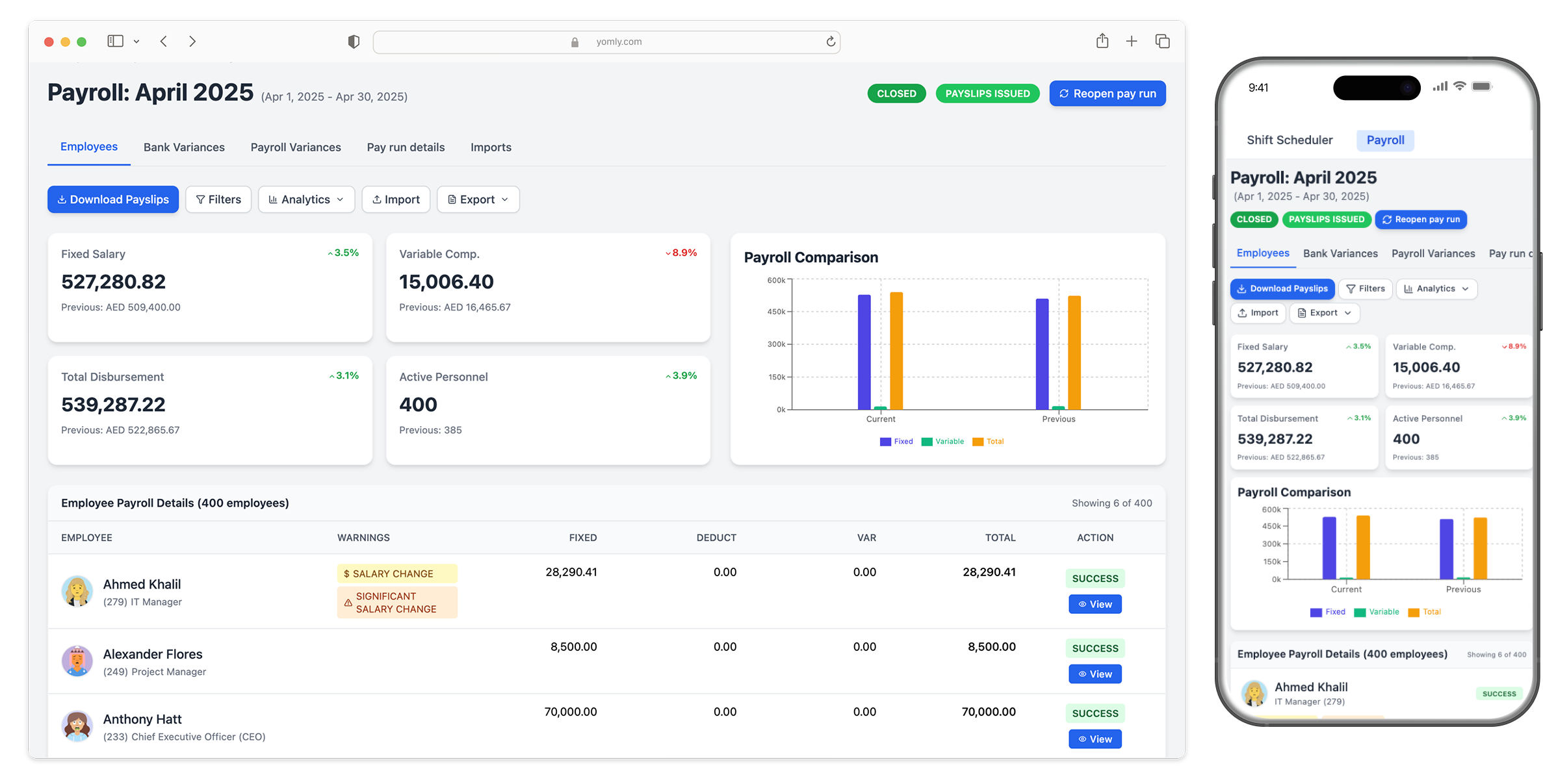Open the Imports tab
Image resolution: width=1543 pixels, height=784 pixels.
pos(491,147)
